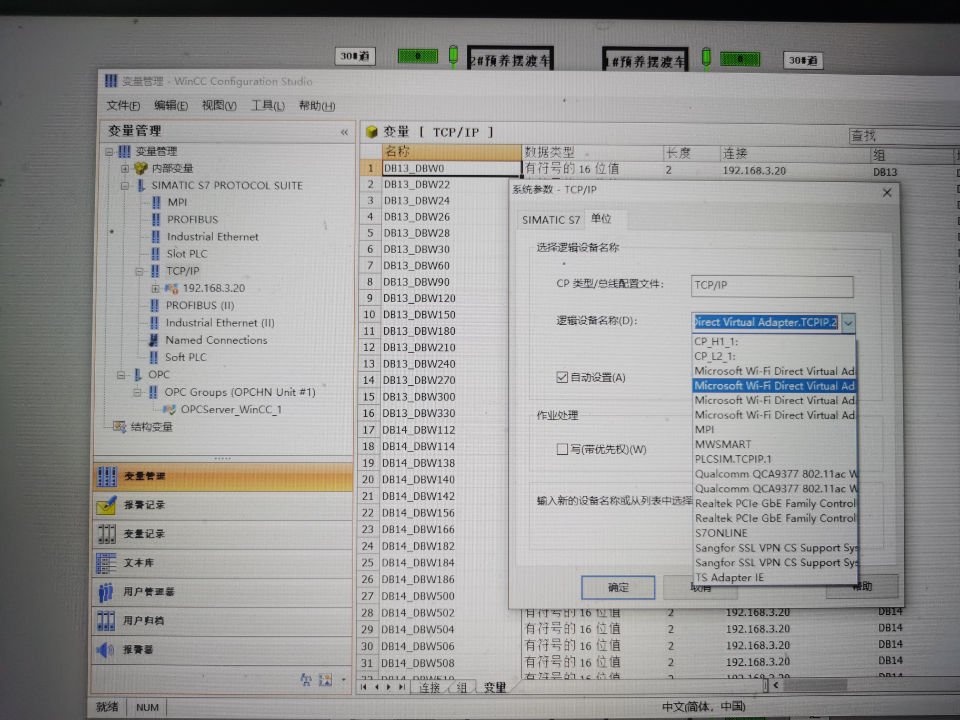
Task: Open the 视图(V) menu
Action: [219, 105]
